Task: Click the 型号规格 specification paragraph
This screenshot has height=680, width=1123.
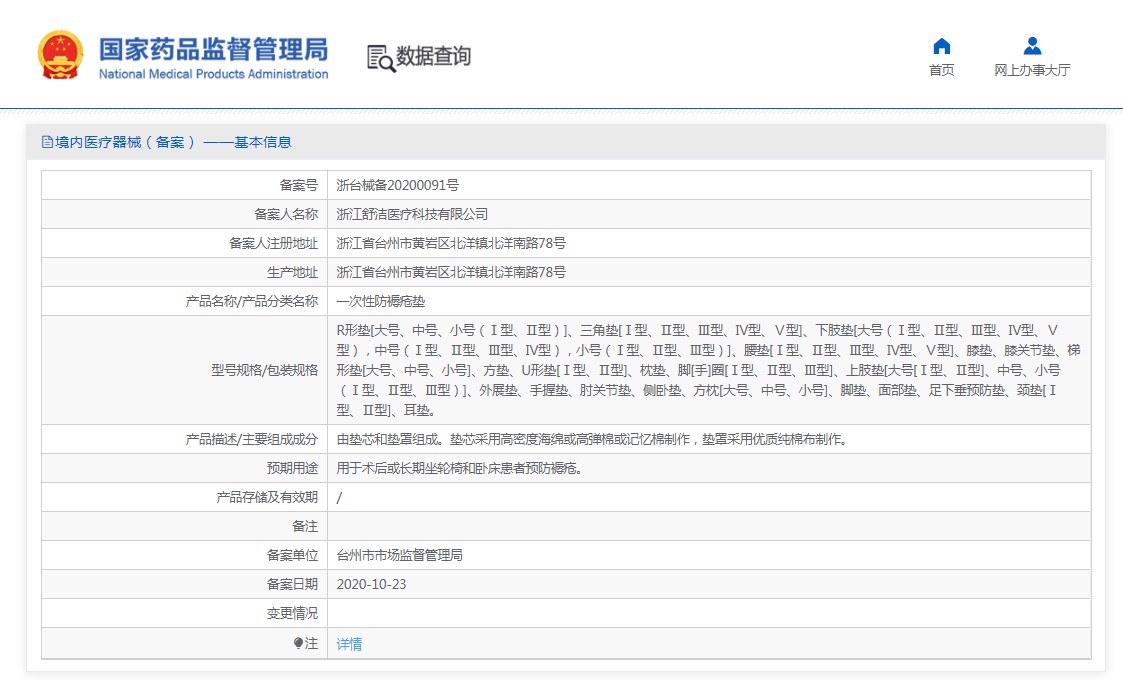Action: point(708,370)
